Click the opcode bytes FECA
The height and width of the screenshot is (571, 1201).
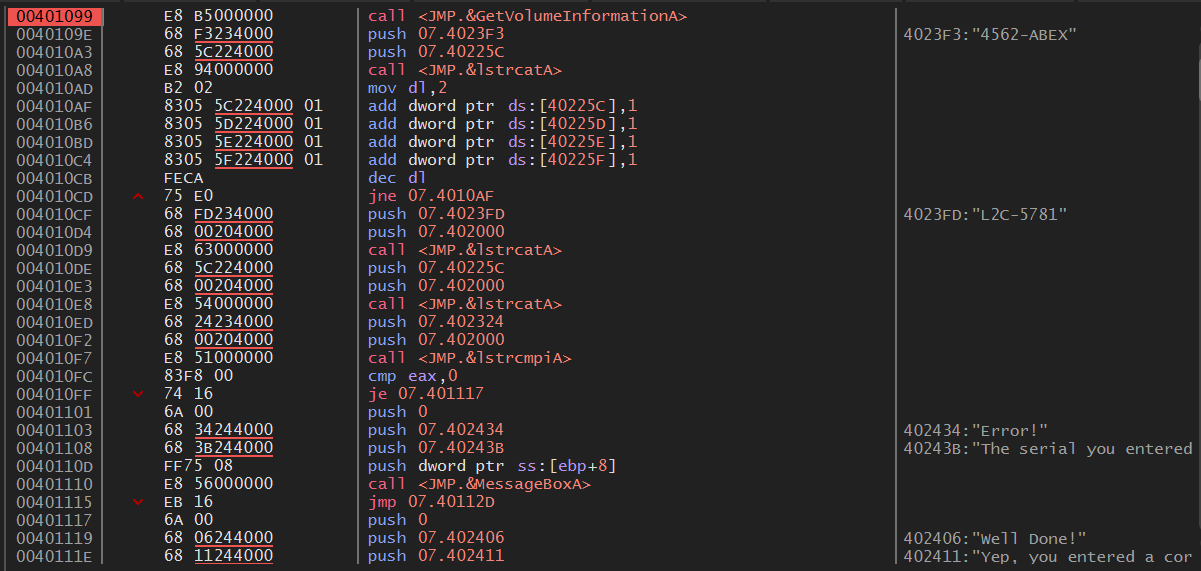click(x=181, y=178)
